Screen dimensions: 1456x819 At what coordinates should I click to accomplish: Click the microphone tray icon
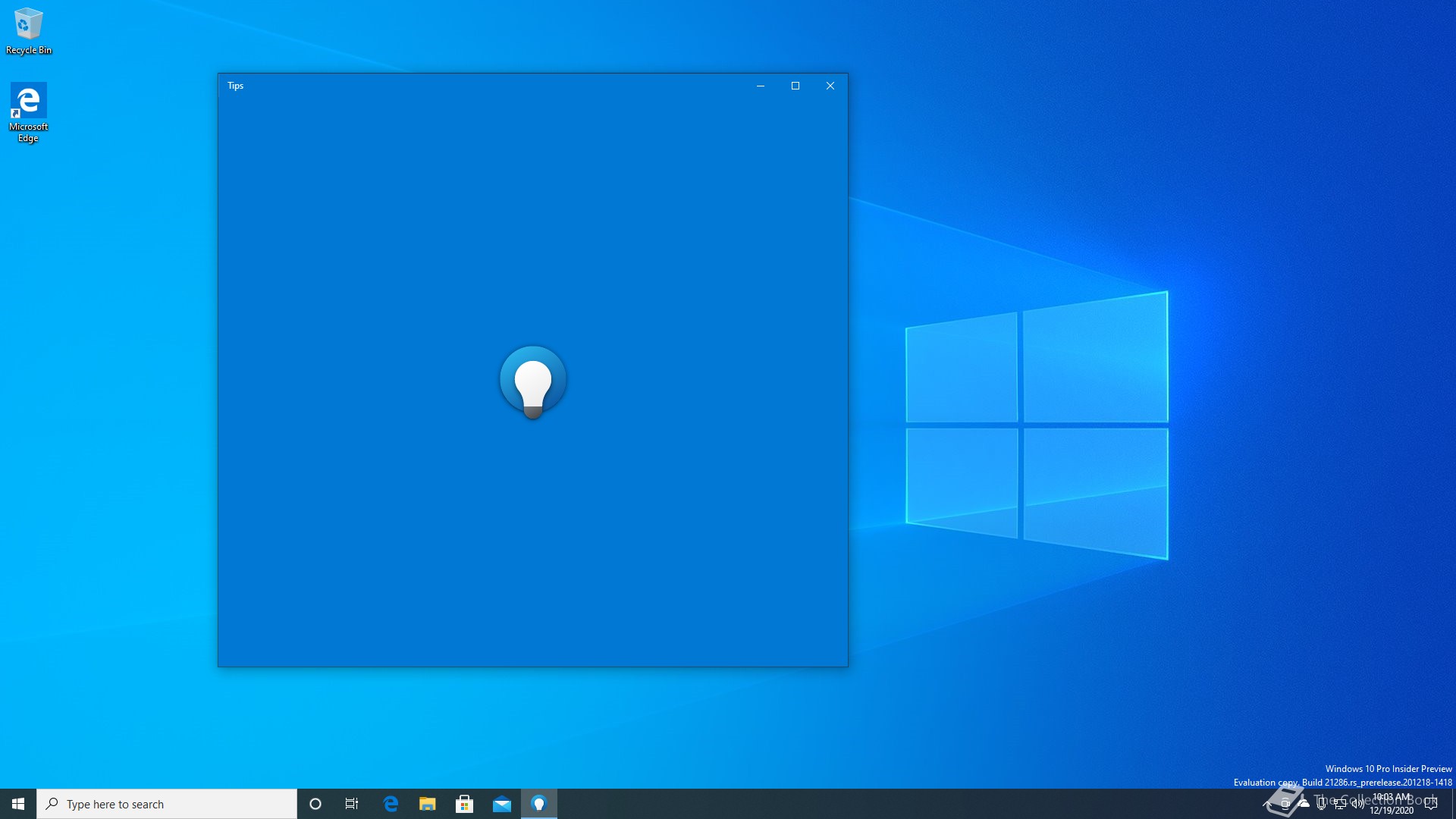coord(1322,804)
